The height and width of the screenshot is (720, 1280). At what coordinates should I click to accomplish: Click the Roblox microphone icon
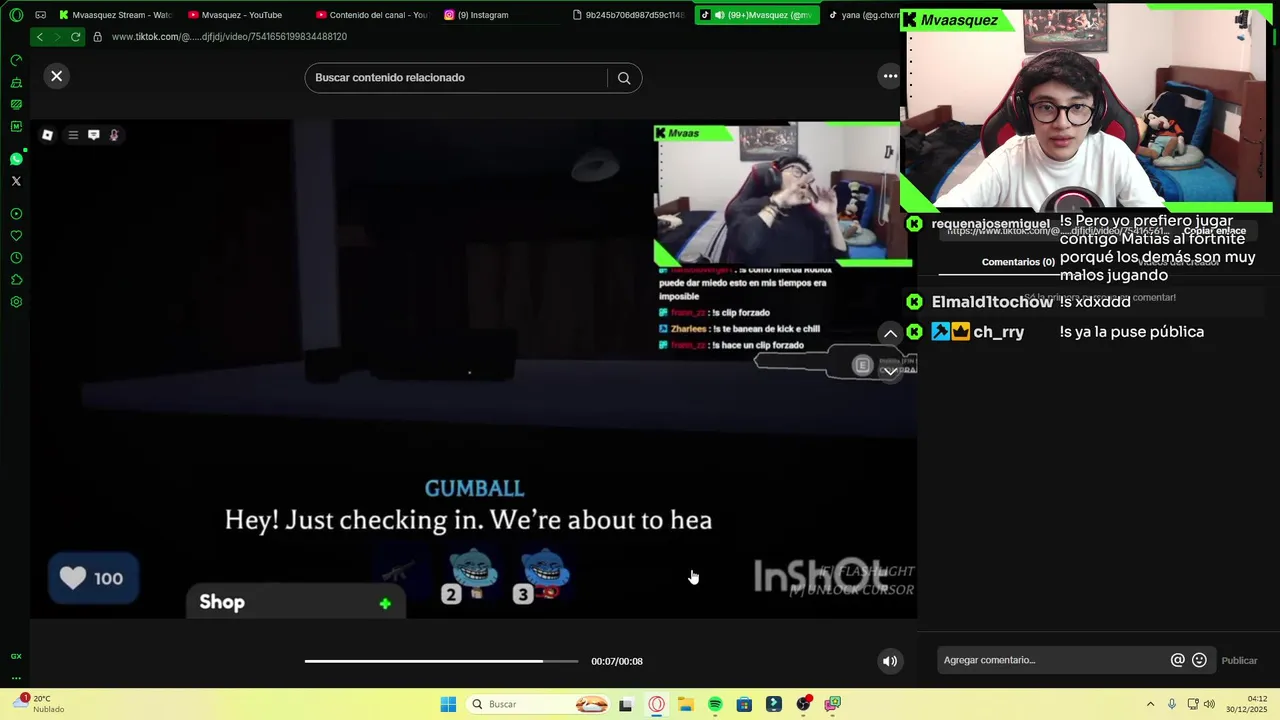point(114,135)
